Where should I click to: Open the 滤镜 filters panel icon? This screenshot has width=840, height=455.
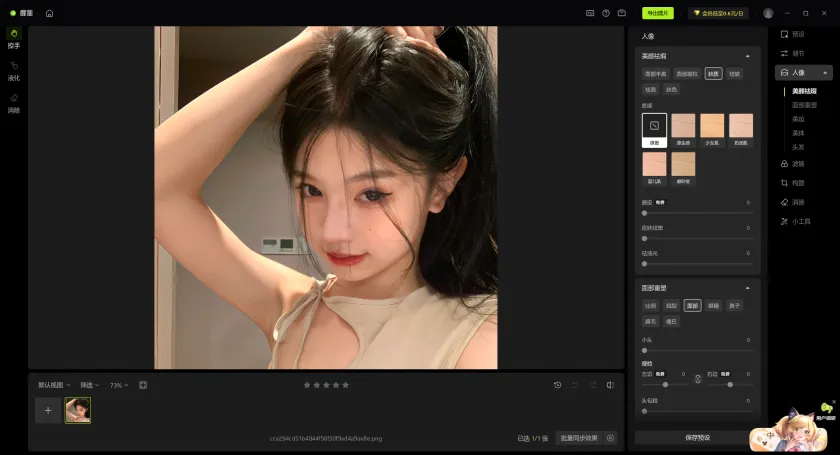pos(784,164)
